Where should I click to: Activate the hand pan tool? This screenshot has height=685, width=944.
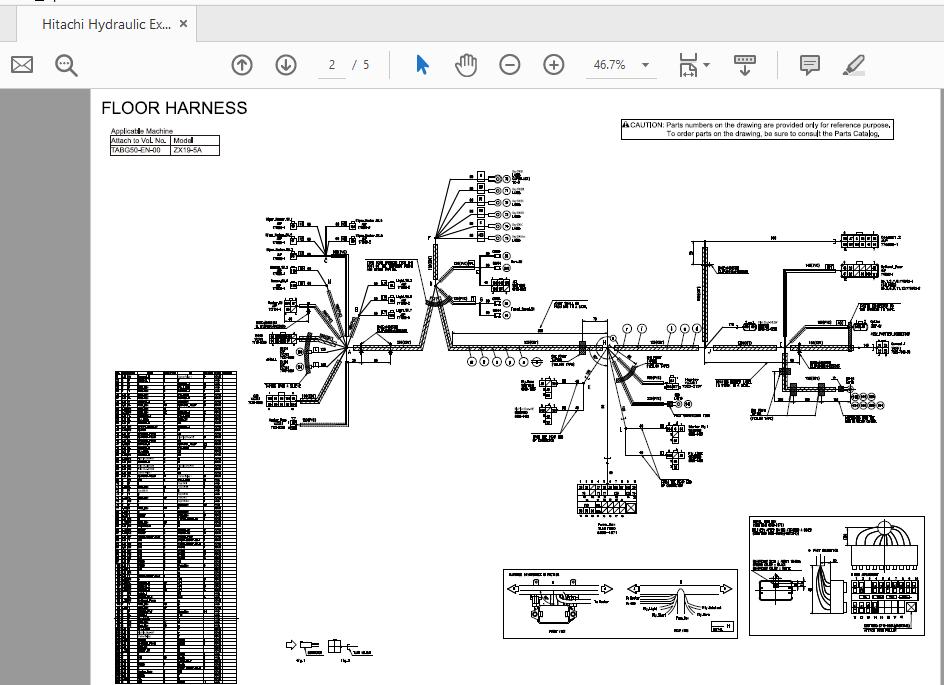[466, 65]
